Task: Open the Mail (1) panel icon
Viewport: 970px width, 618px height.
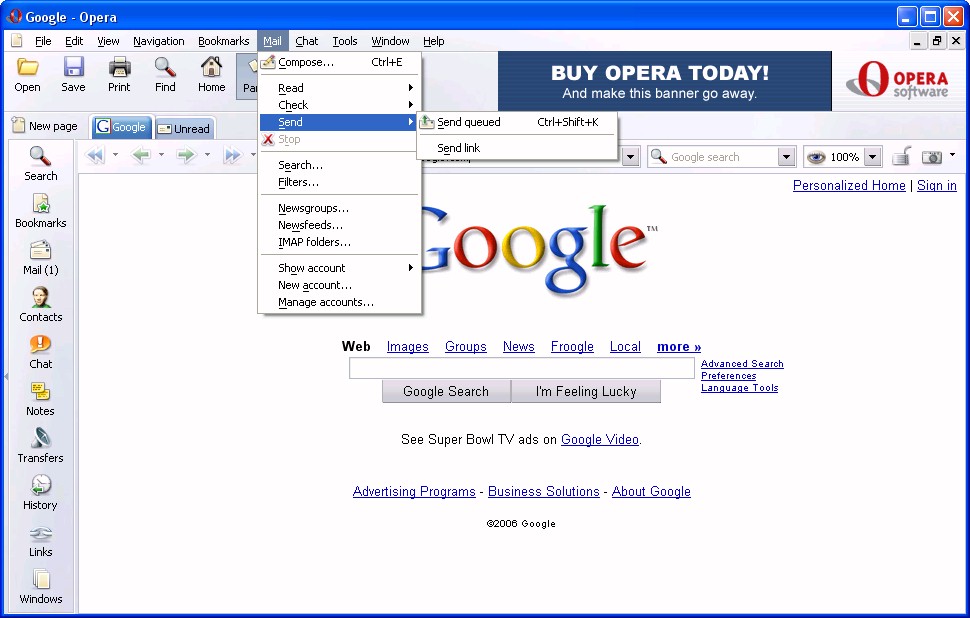Action: [41, 250]
